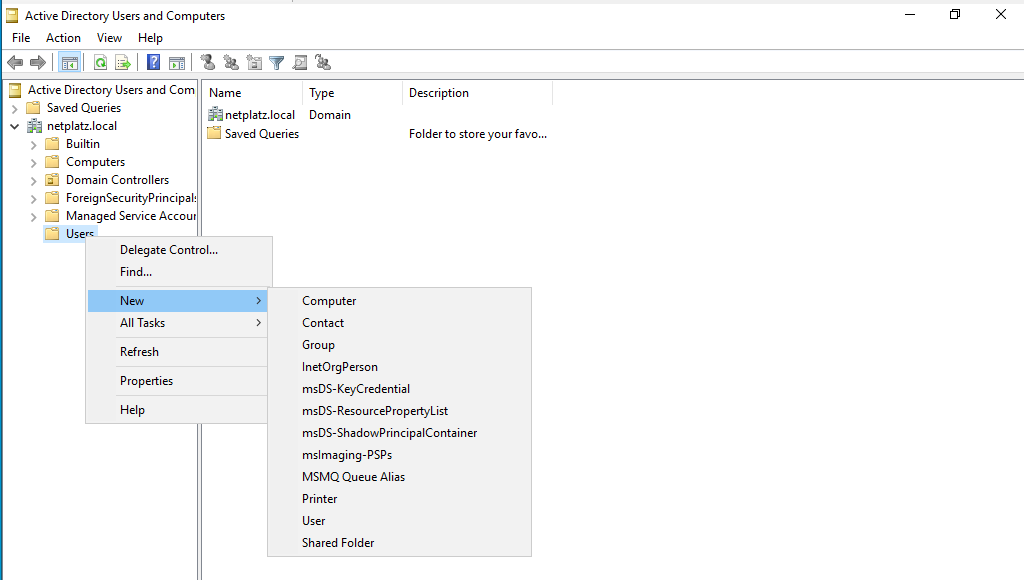
Task: Click the Forward arrow in the toolbar
Action: click(38, 63)
